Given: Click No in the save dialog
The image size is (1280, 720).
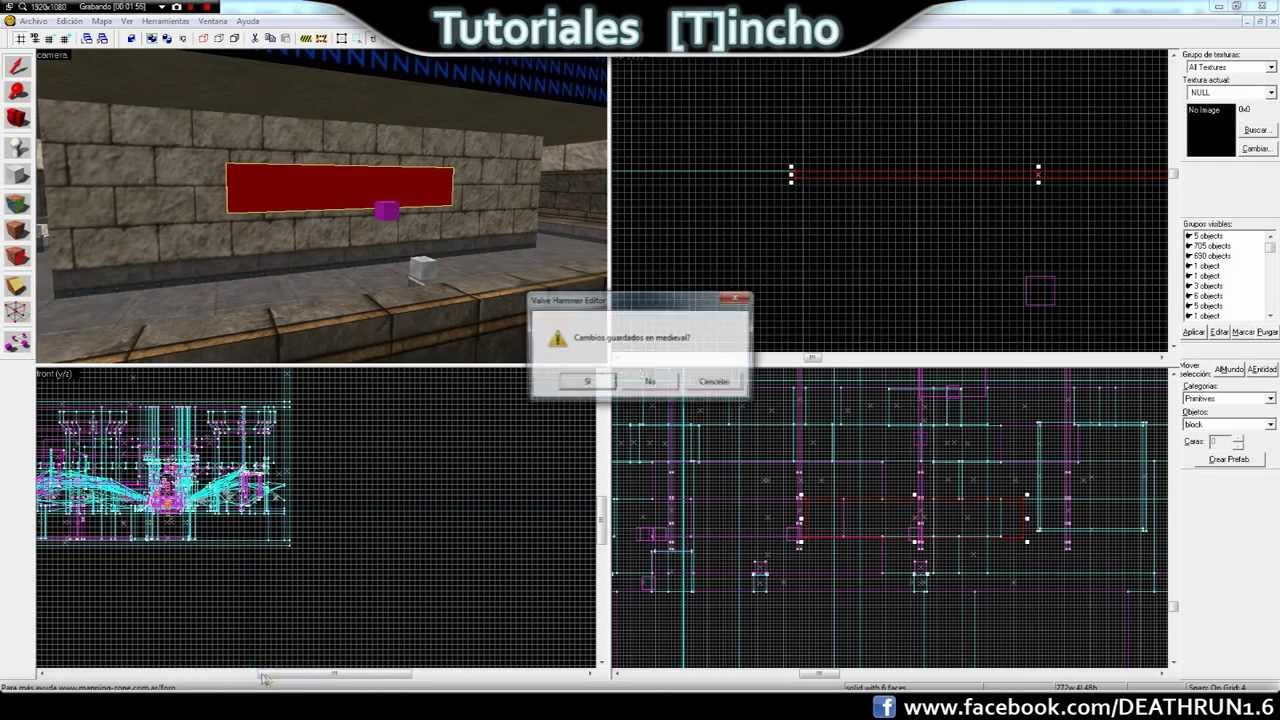Looking at the screenshot, I should pos(650,381).
